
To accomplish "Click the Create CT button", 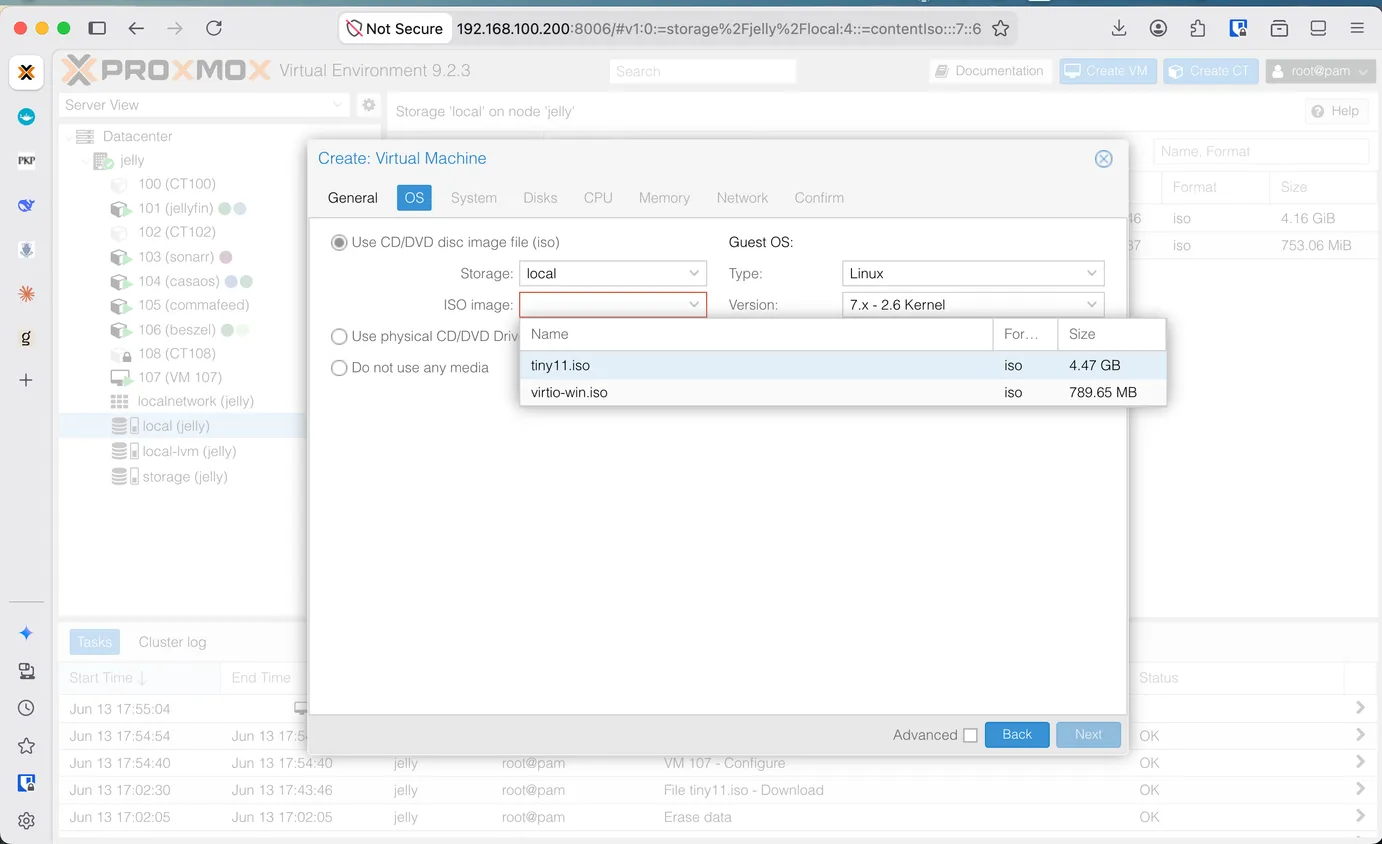I will point(1211,71).
